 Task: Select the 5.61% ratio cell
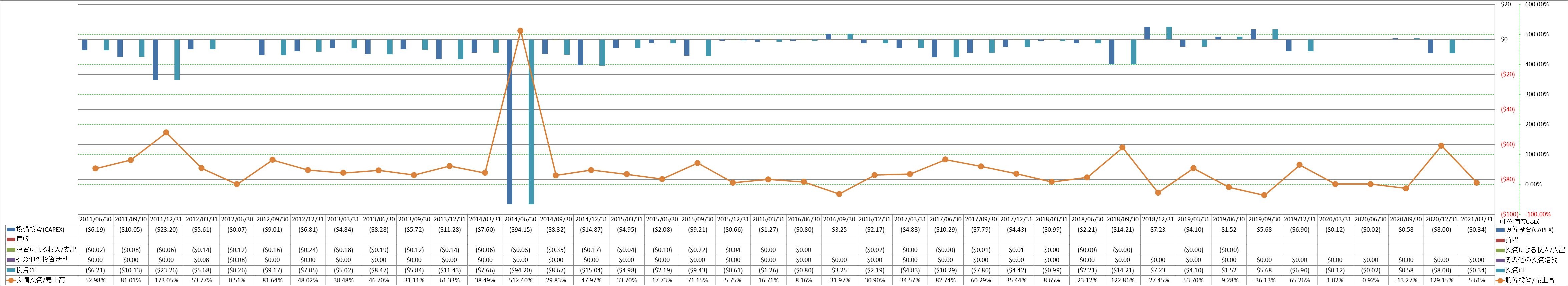pyautogui.click(x=1477, y=281)
